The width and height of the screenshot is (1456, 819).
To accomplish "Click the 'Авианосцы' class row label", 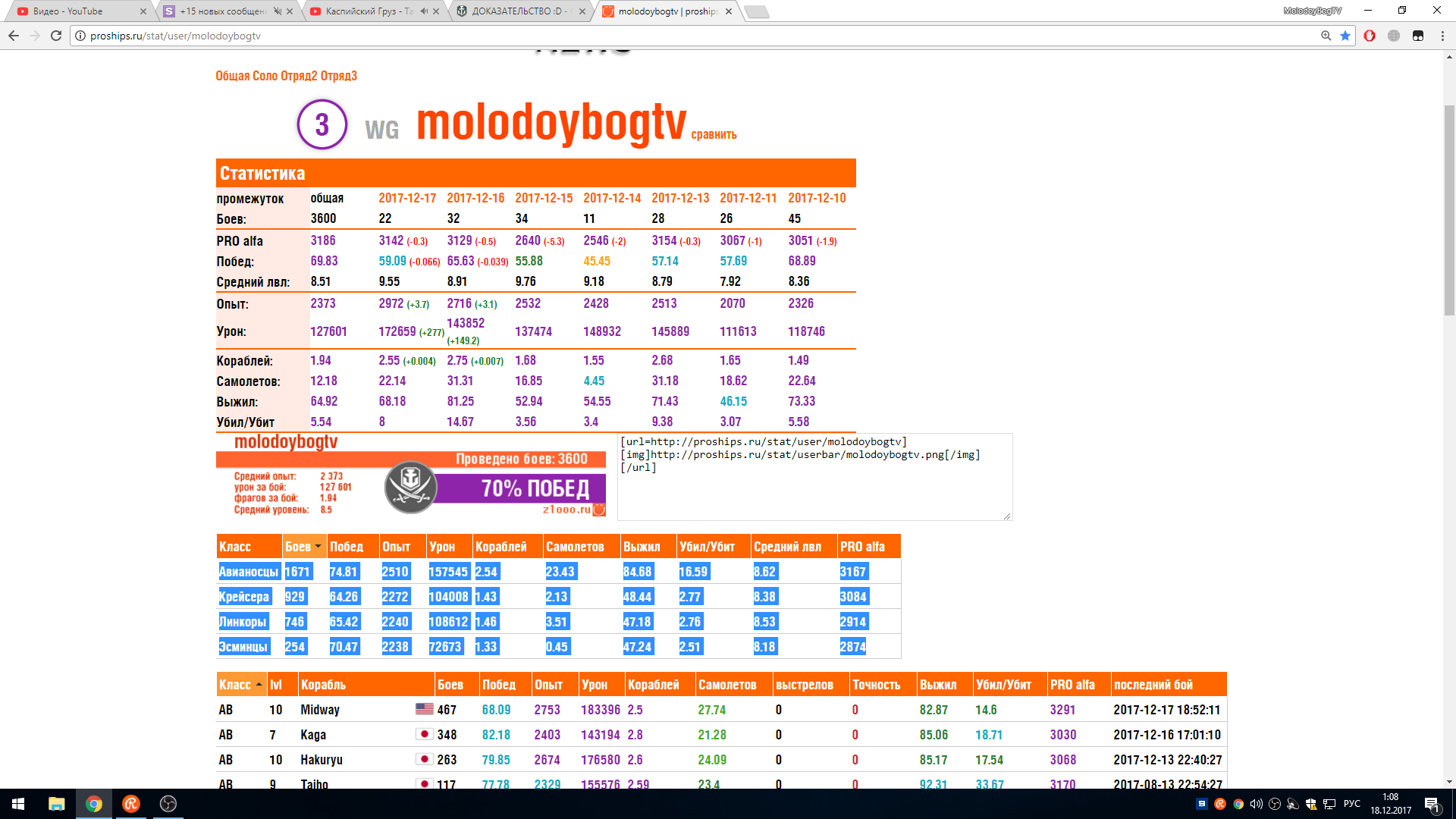I will 249,572.
